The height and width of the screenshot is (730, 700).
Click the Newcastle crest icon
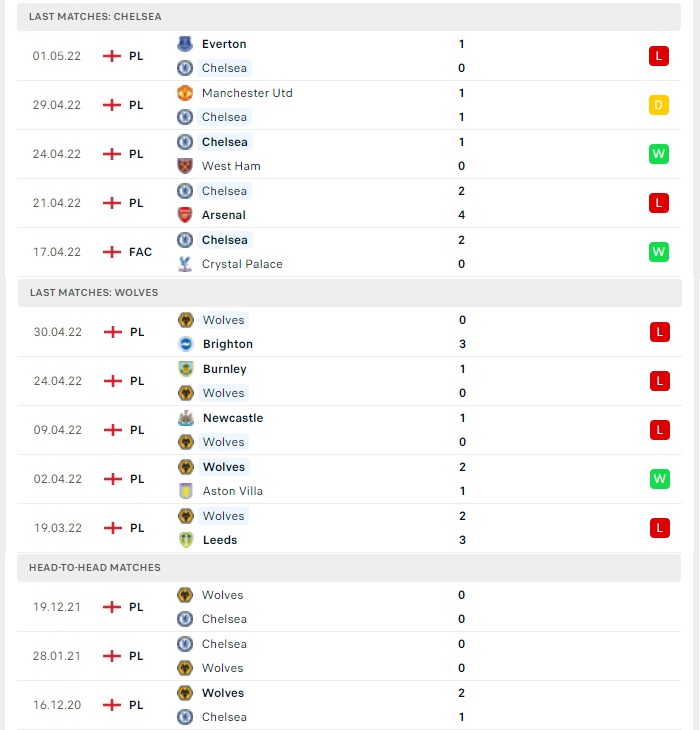(186, 418)
